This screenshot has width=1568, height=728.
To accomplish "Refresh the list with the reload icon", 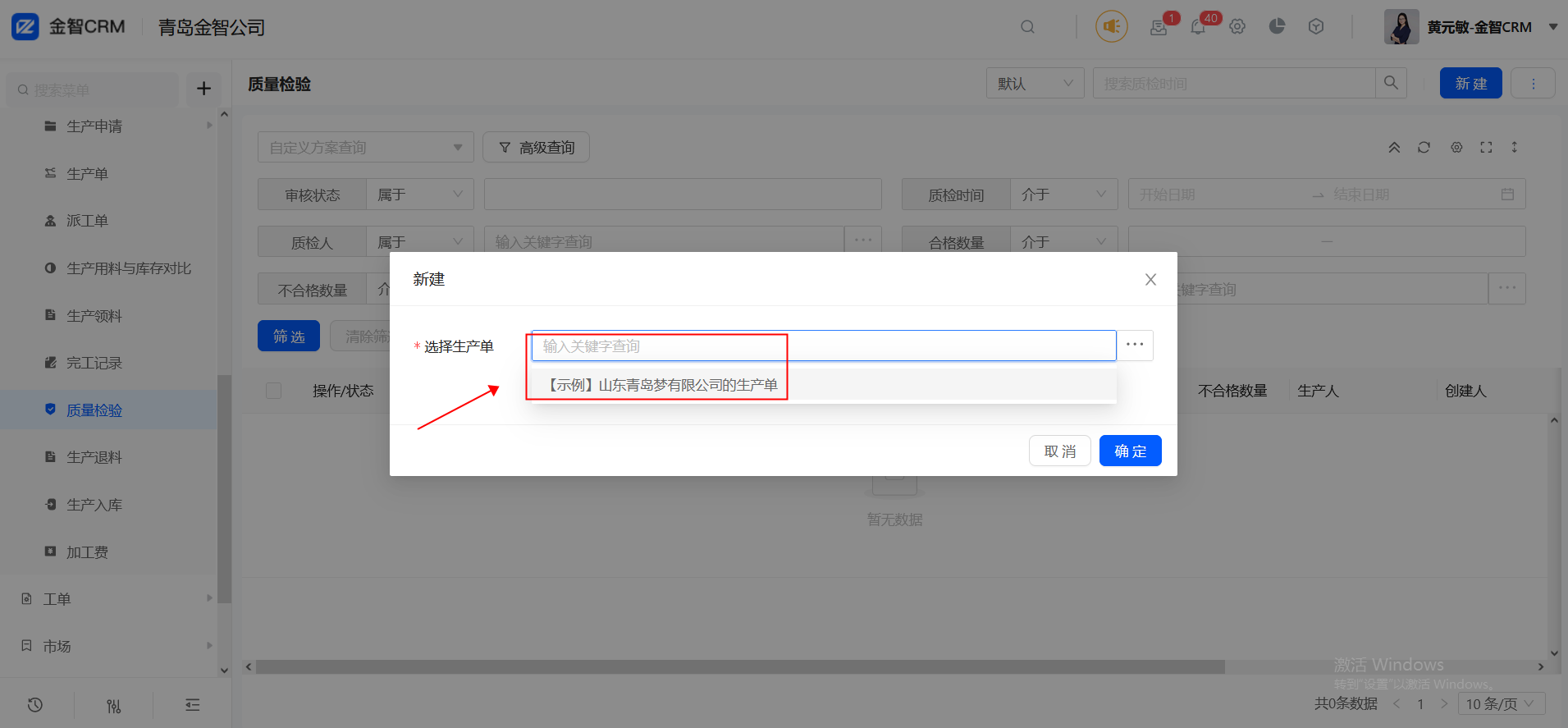I will pos(1424,148).
